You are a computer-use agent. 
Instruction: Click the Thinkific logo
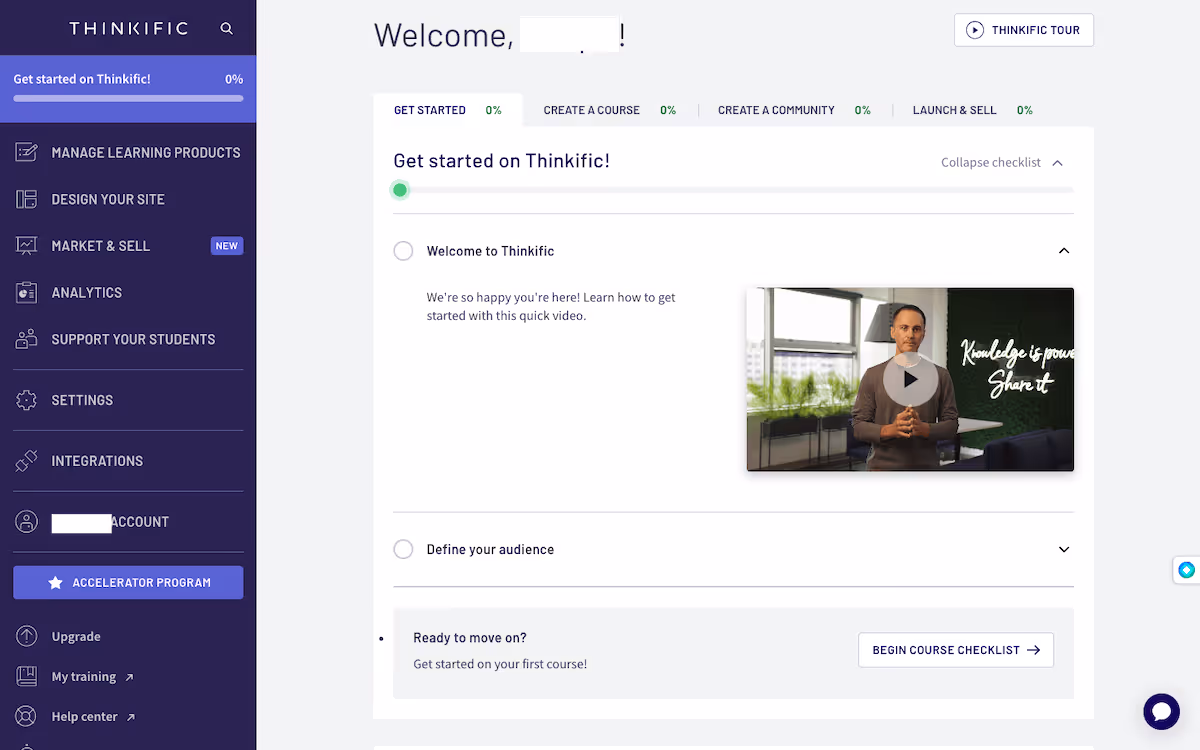click(128, 29)
